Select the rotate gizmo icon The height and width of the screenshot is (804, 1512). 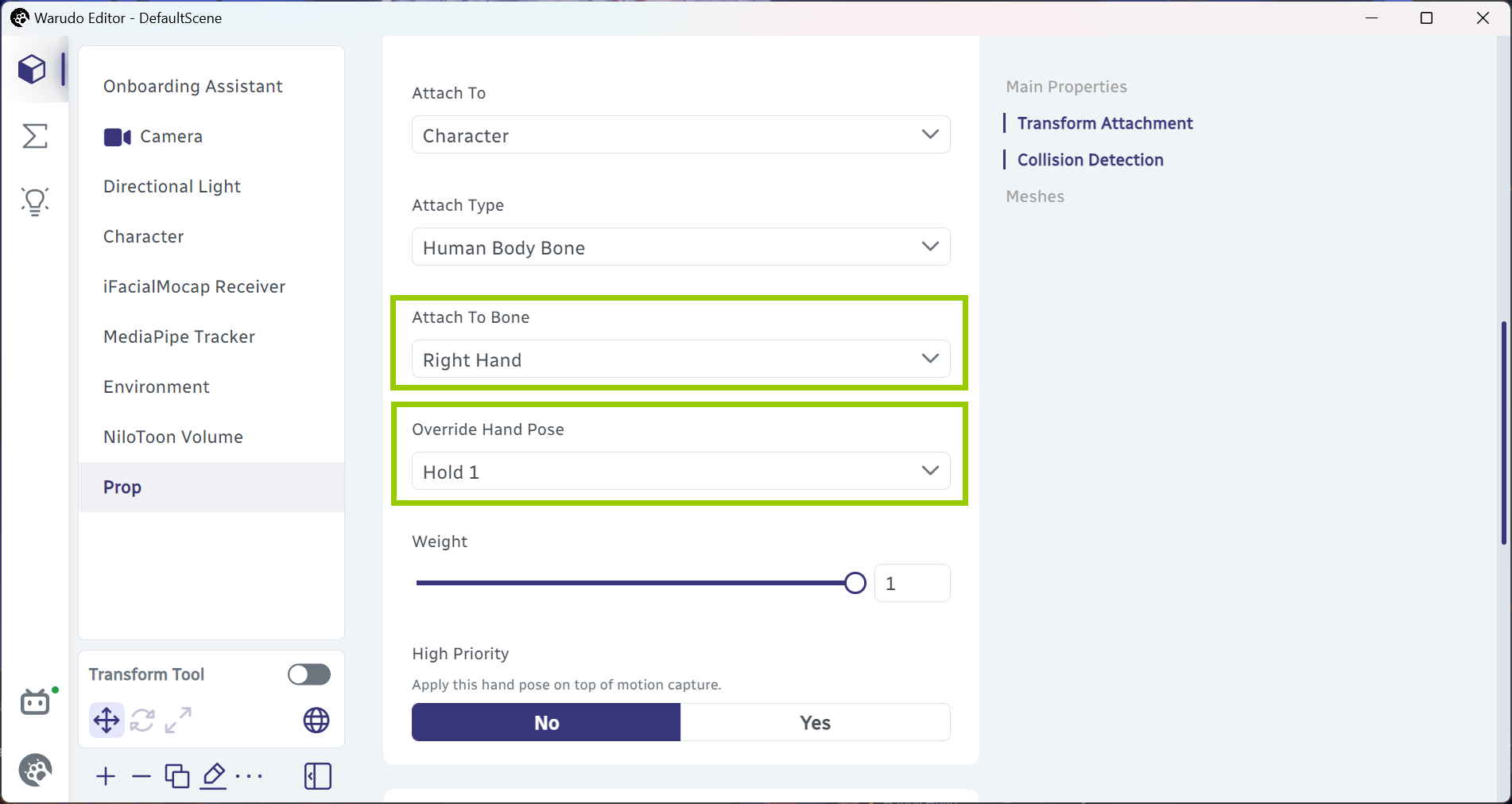coord(142,720)
